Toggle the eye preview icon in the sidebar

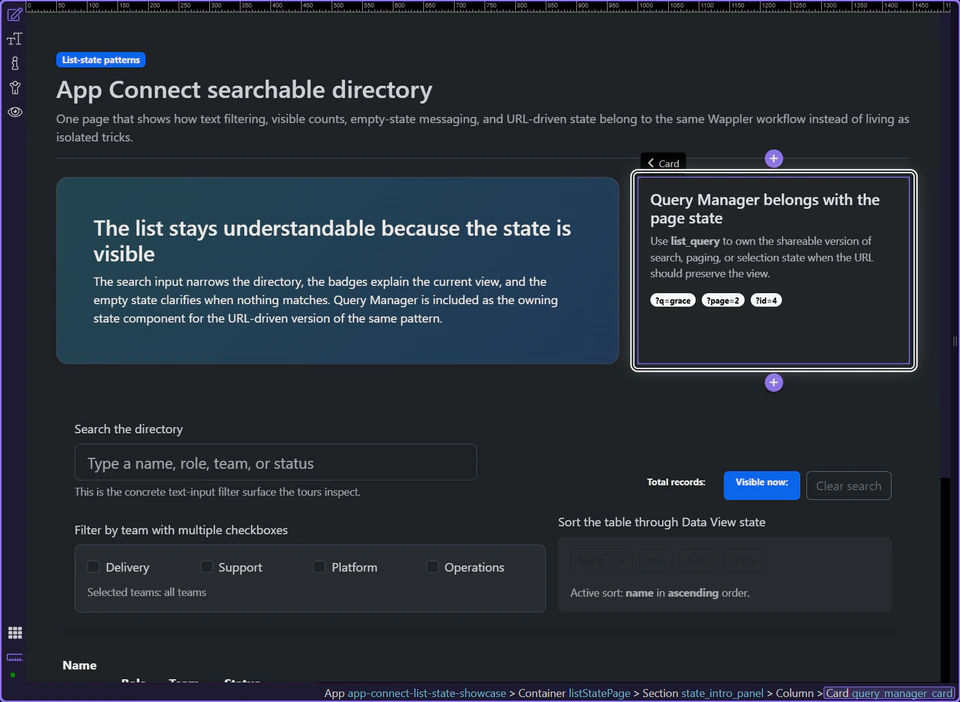[x=15, y=112]
